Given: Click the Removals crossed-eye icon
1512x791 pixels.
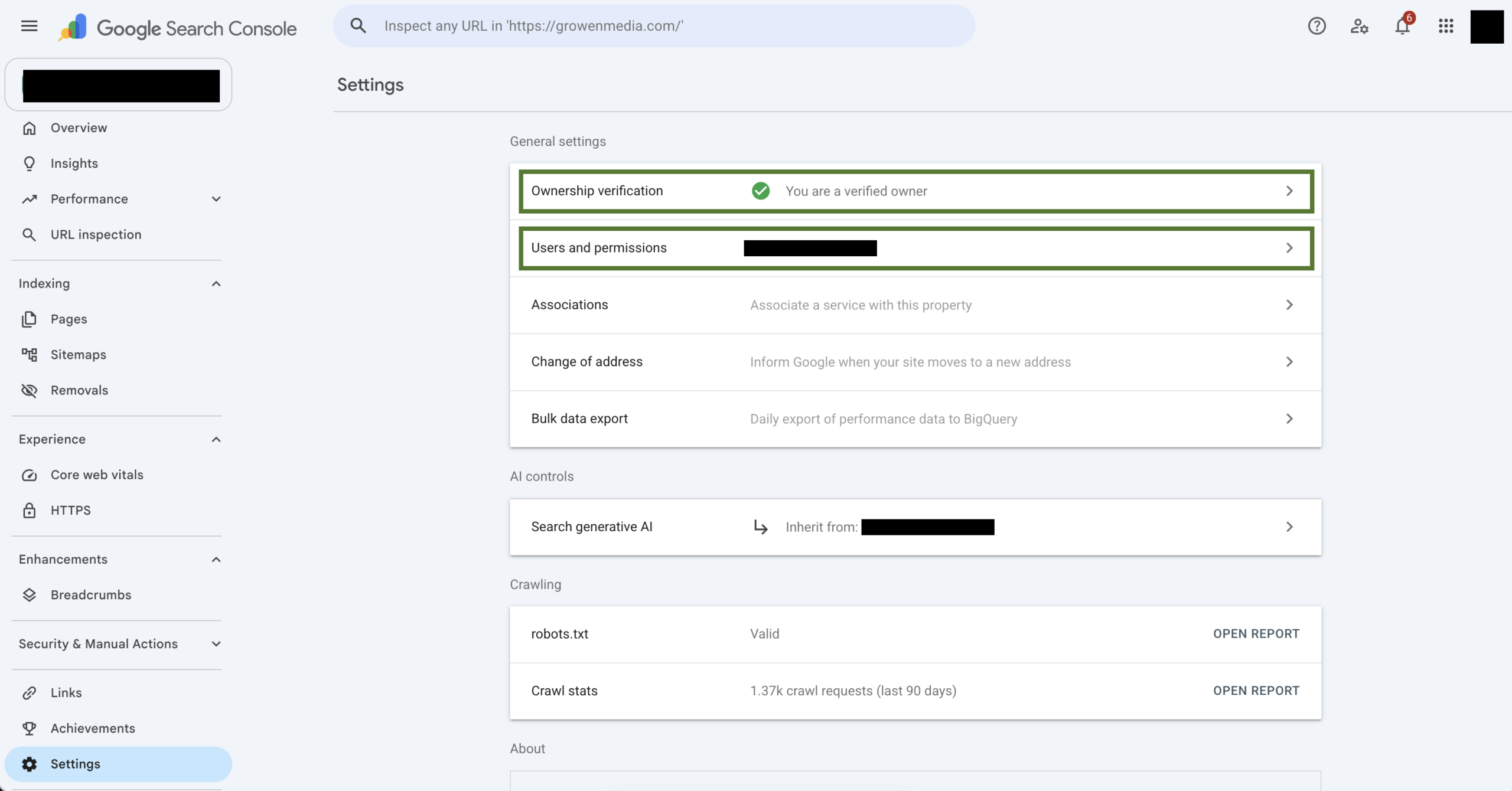Looking at the screenshot, I should click(x=29, y=390).
